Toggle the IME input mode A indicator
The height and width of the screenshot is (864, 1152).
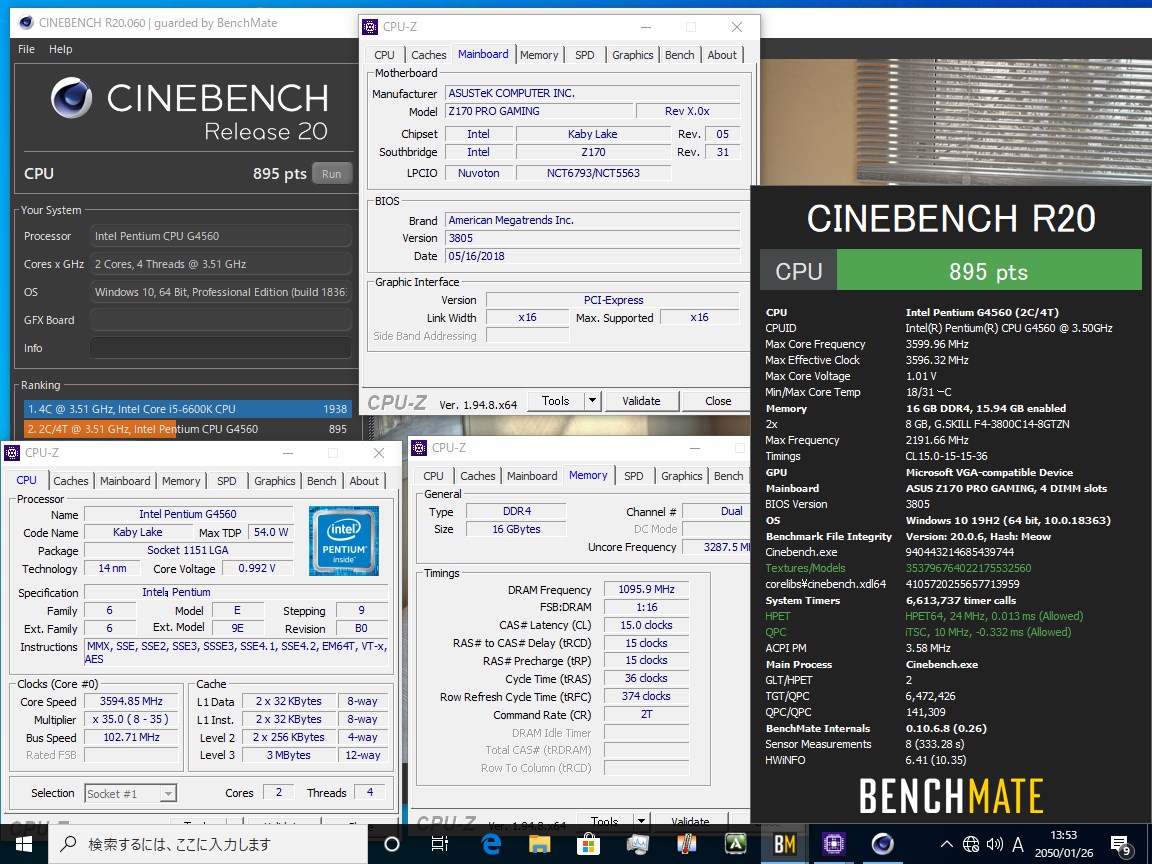coord(1018,844)
